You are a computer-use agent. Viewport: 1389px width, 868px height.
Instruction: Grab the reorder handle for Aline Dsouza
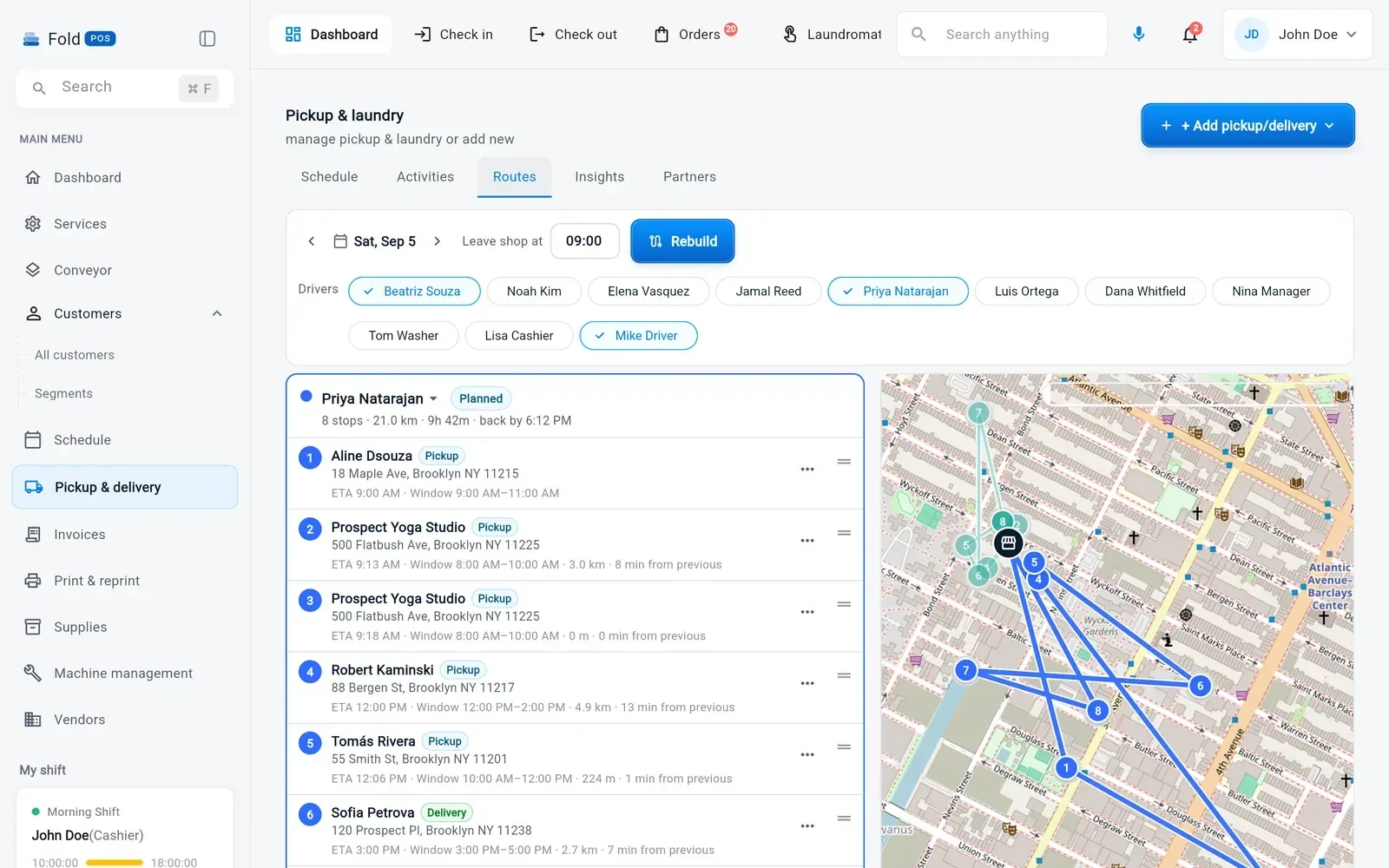[x=844, y=462]
